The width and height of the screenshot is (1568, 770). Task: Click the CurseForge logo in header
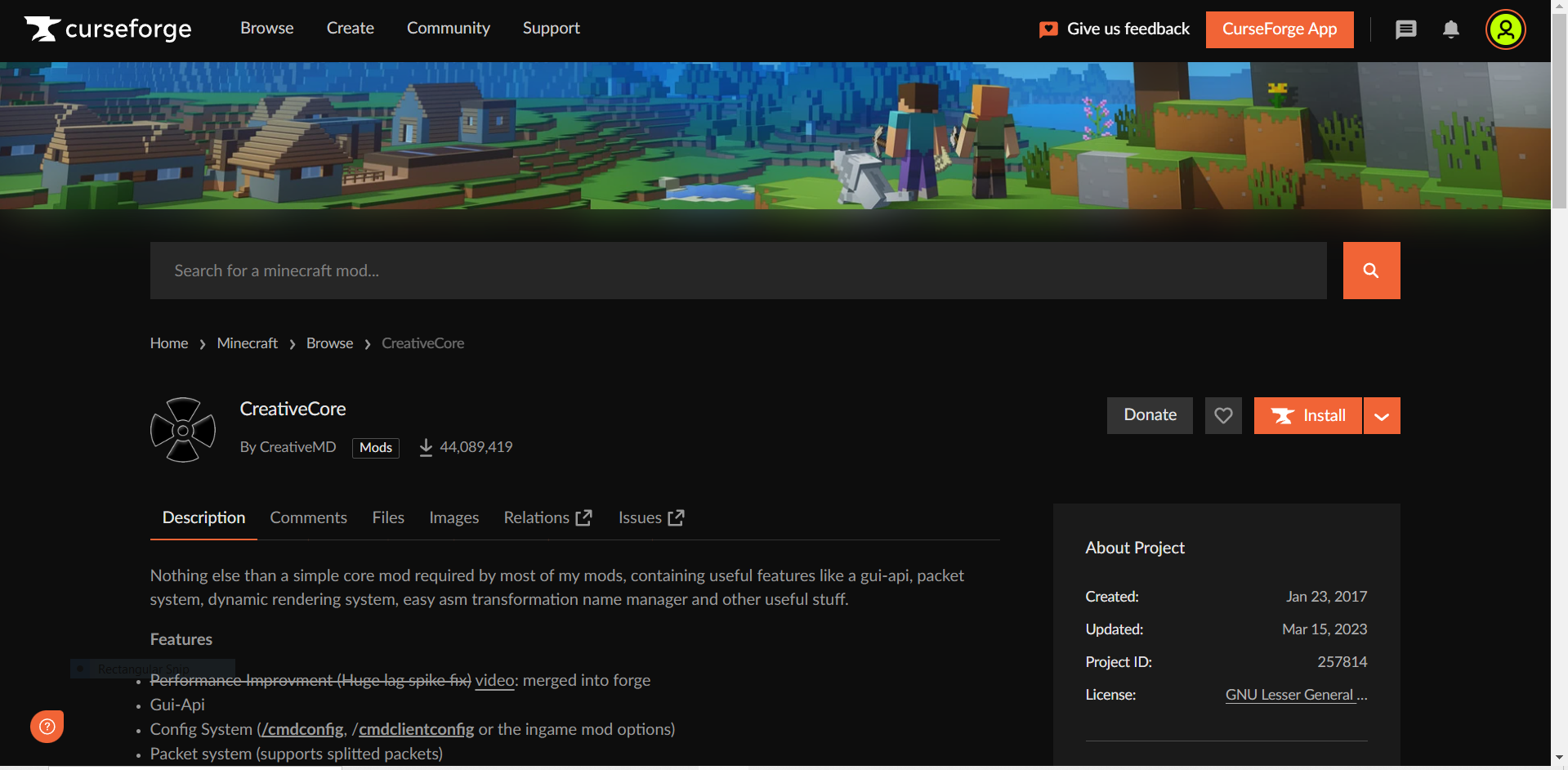point(108,29)
